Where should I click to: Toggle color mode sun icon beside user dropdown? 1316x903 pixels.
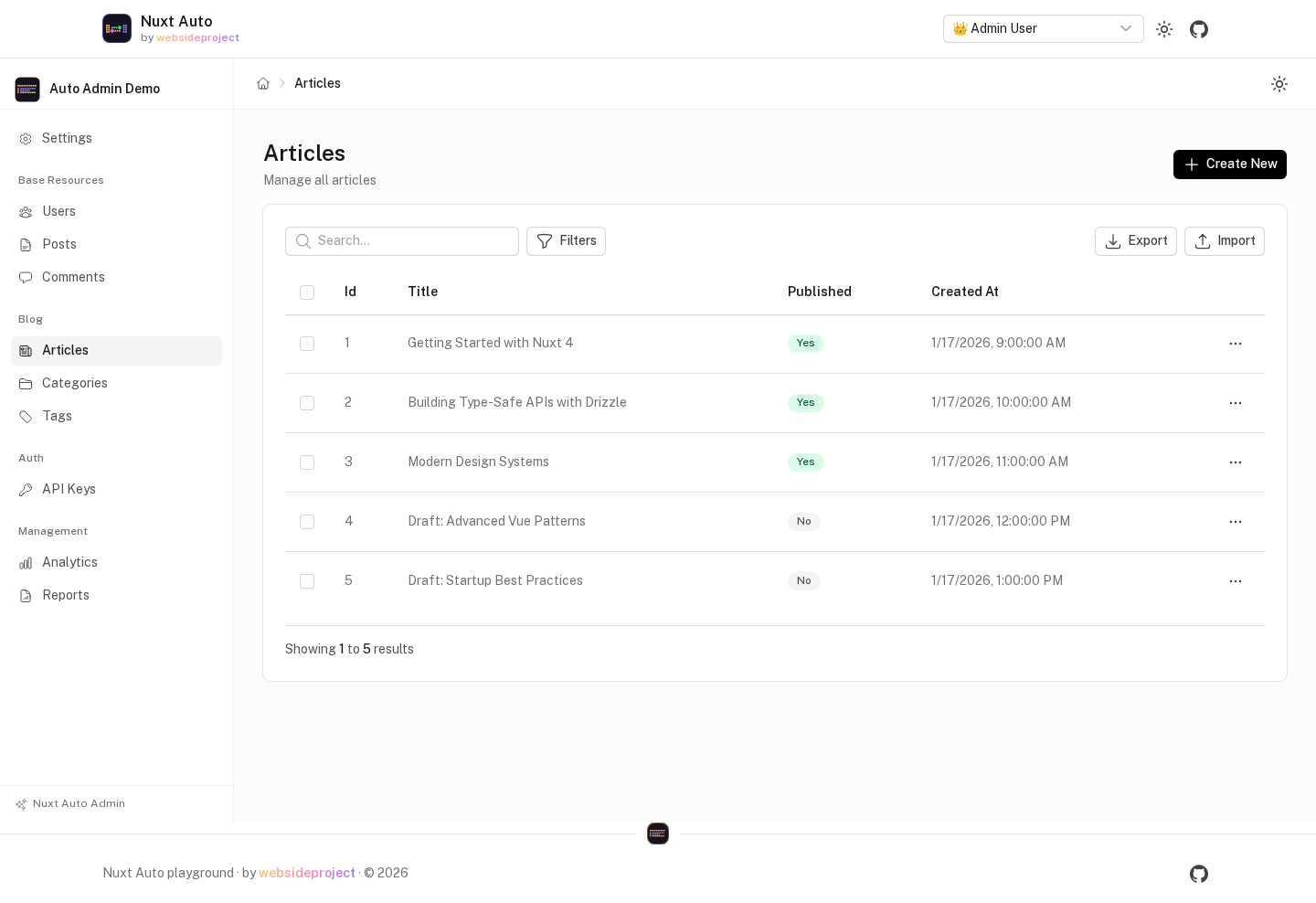coord(1164,29)
